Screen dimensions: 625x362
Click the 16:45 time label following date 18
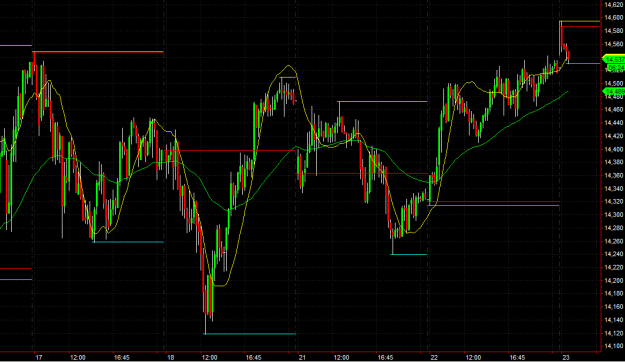coord(254,358)
